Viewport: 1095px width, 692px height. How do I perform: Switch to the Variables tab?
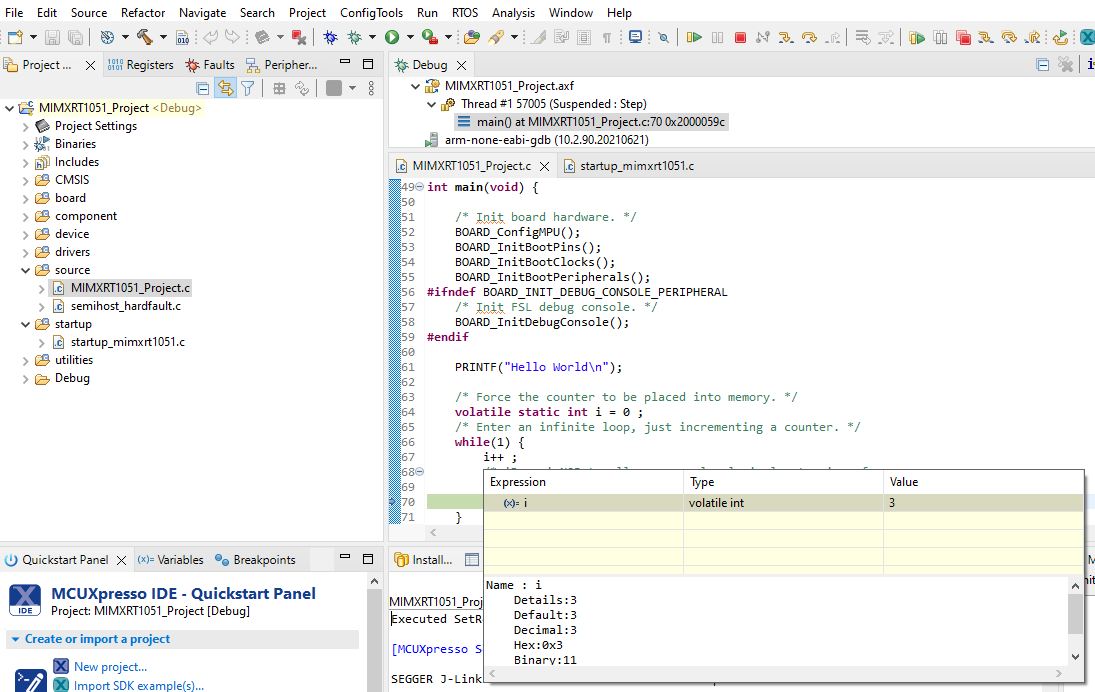[x=170, y=560]
